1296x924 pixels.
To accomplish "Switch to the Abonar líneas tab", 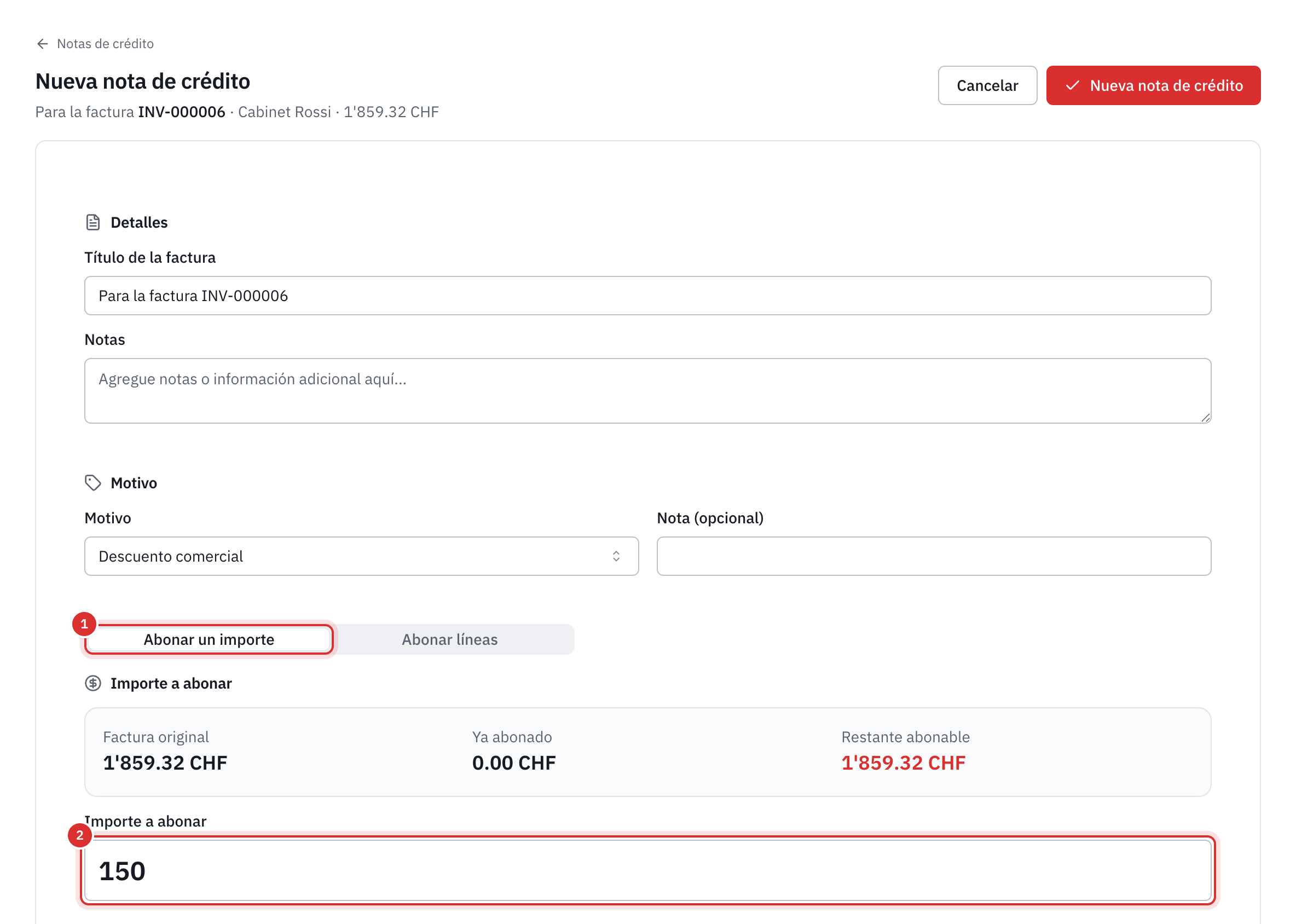I will tap(449, 639).
